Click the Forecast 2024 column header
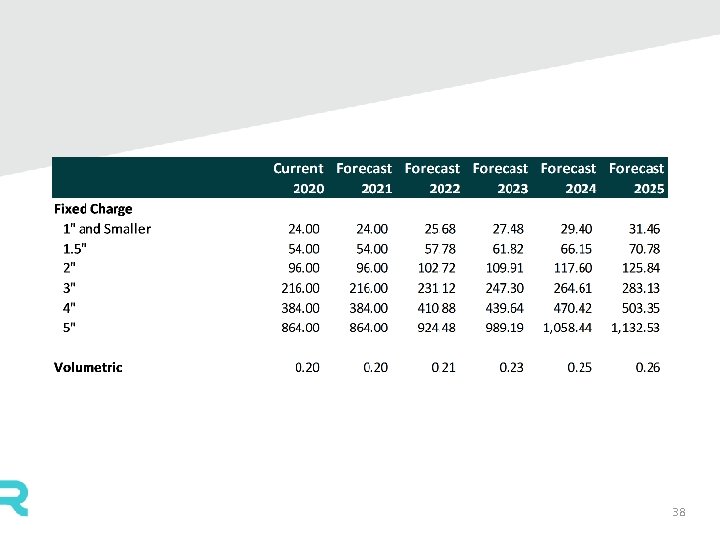The image size is (720, 540). click(x=568, y=178)
